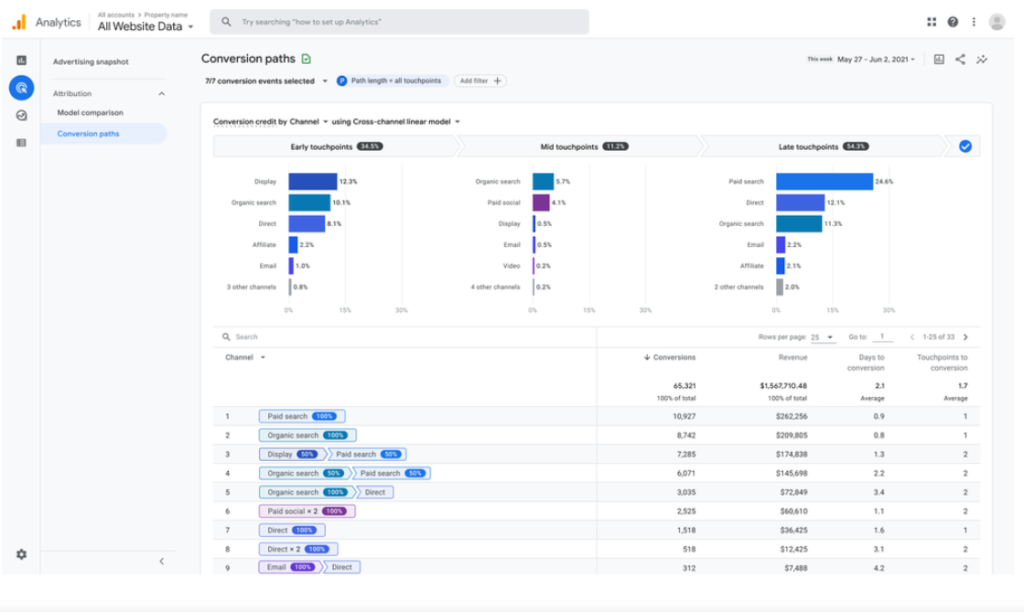The image size is (1024, 612).
Task: Open the Rows per page dropdown
Action: tap(823, 337)
